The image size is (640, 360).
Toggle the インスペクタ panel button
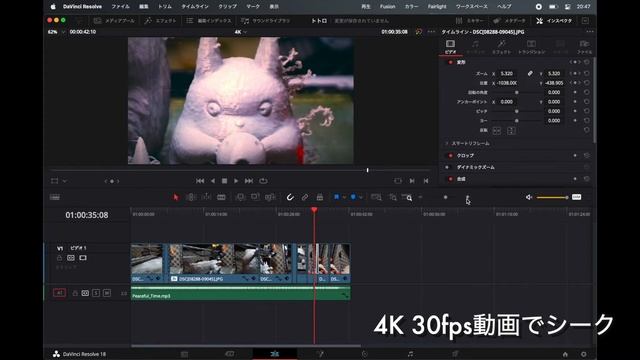[554, 20]
